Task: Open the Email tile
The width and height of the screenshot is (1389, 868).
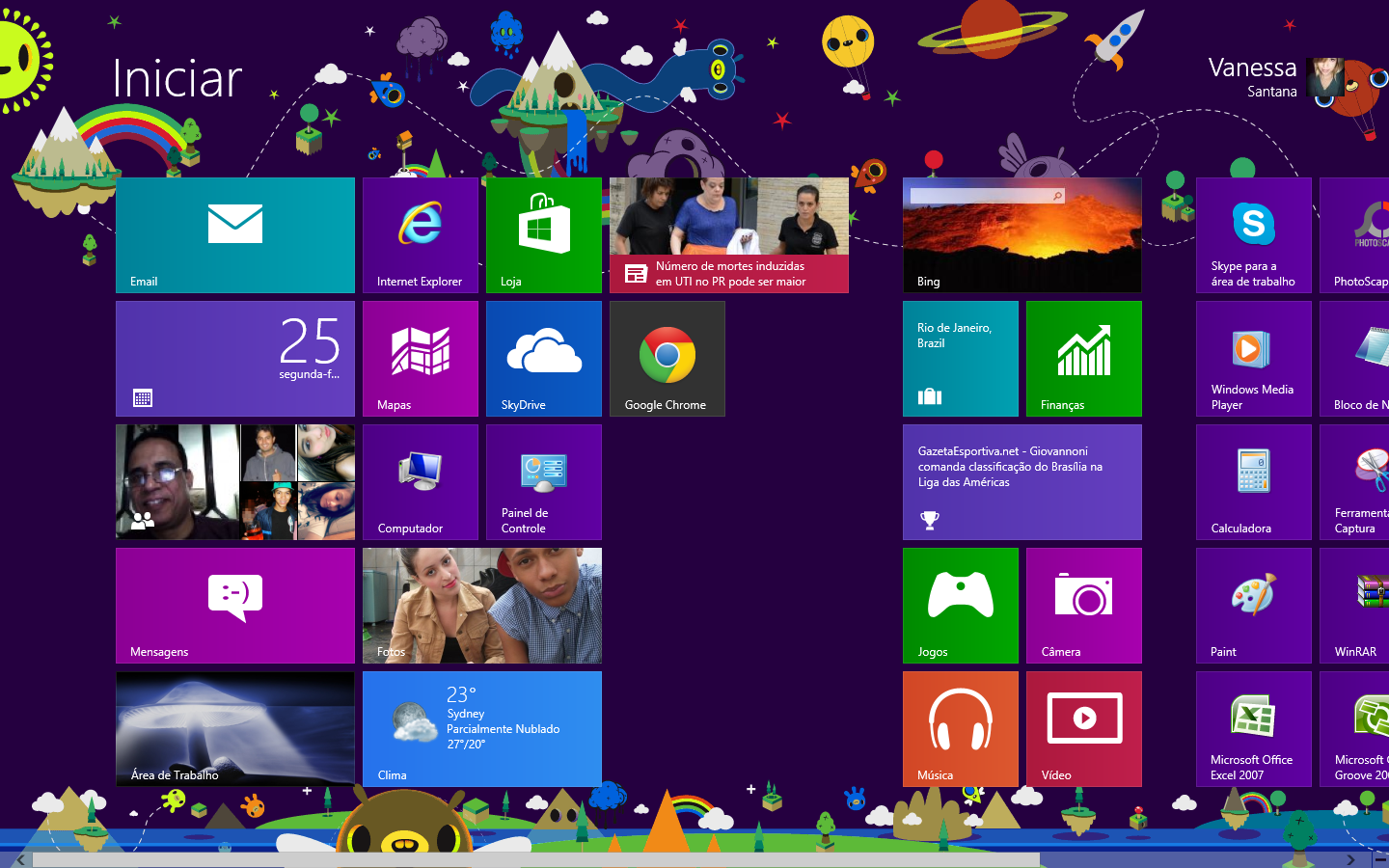Action: (x=235, y=235)
